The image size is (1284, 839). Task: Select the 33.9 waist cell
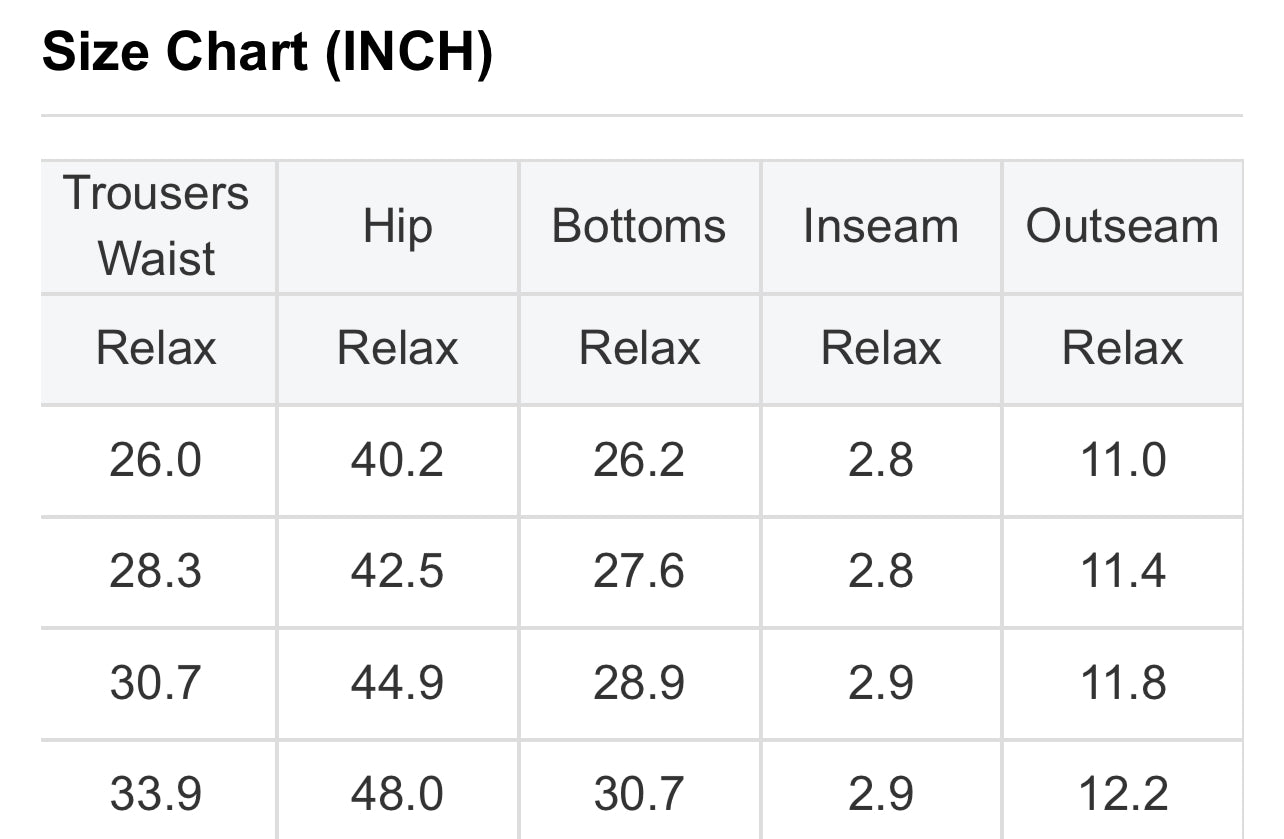tap(156, 794)
